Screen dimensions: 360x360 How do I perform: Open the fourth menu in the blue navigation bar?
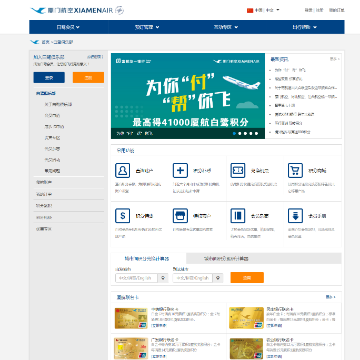pos(304,27)
